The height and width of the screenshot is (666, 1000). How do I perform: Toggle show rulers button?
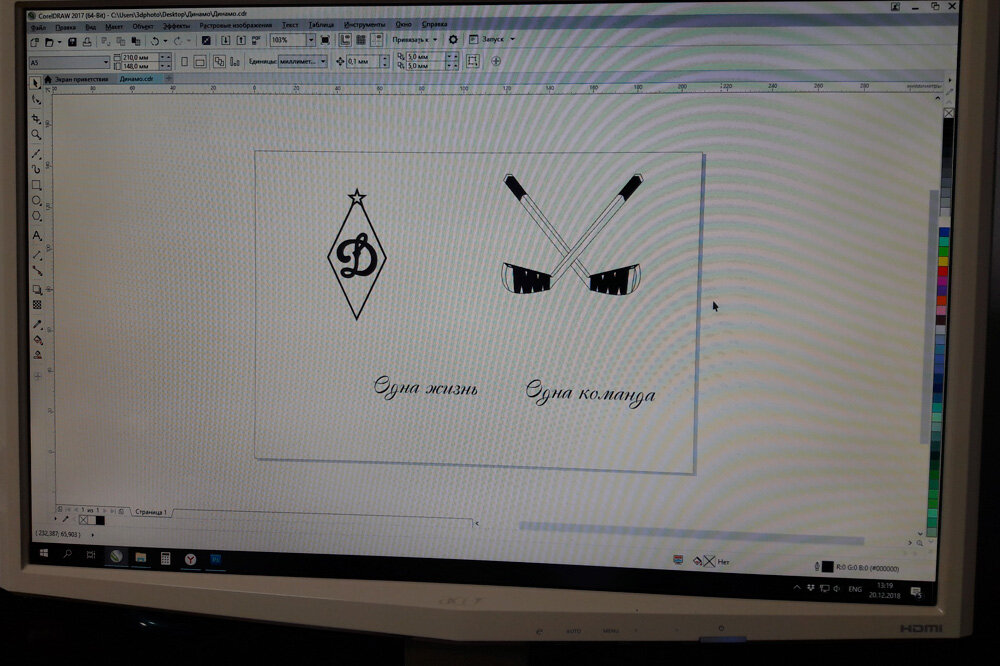(x=345, y=40)
